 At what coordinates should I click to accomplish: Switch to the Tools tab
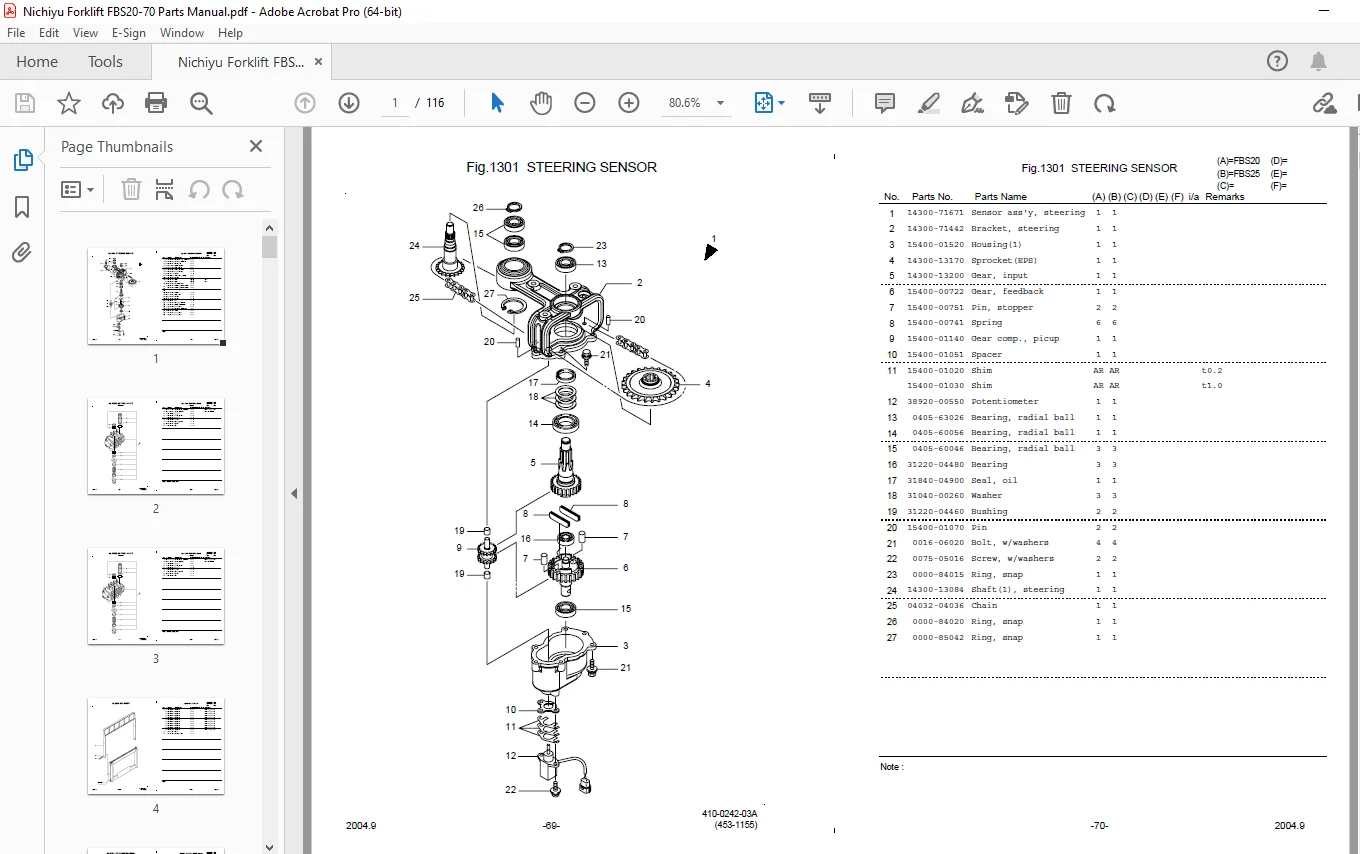coord(105,61)
